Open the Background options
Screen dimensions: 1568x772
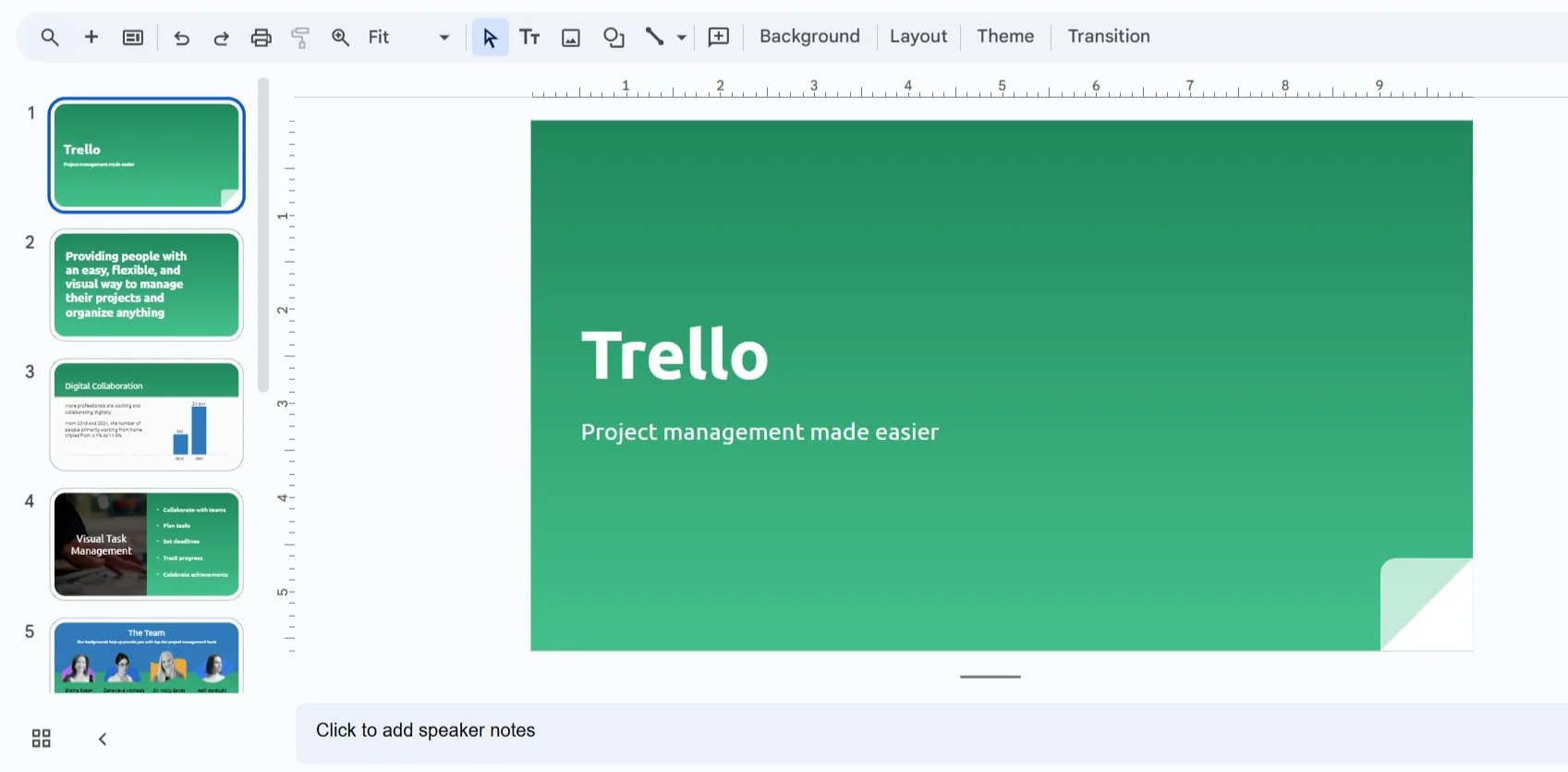809,36
